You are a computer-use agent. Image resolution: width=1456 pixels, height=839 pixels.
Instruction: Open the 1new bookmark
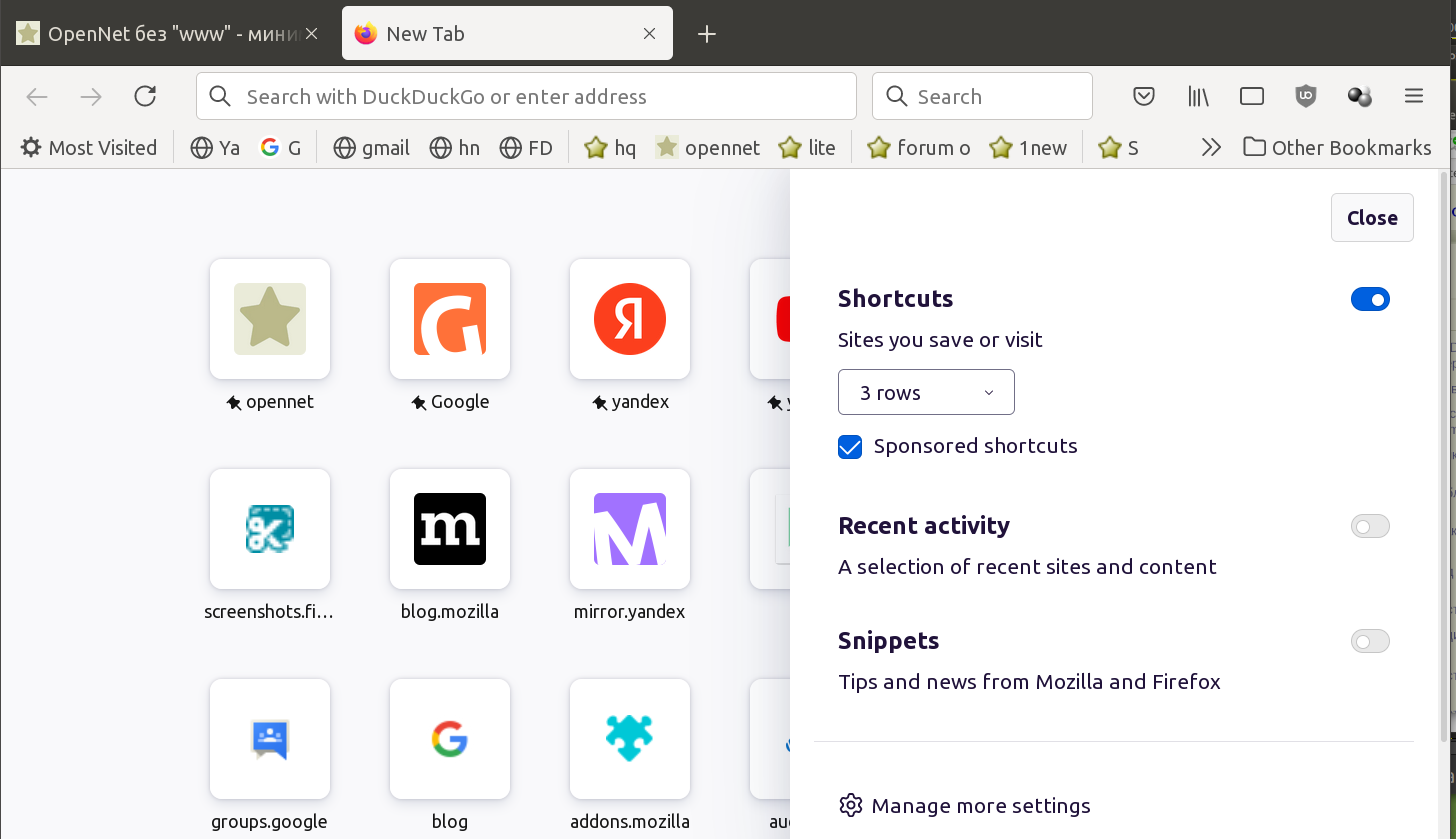(1028, 148)
